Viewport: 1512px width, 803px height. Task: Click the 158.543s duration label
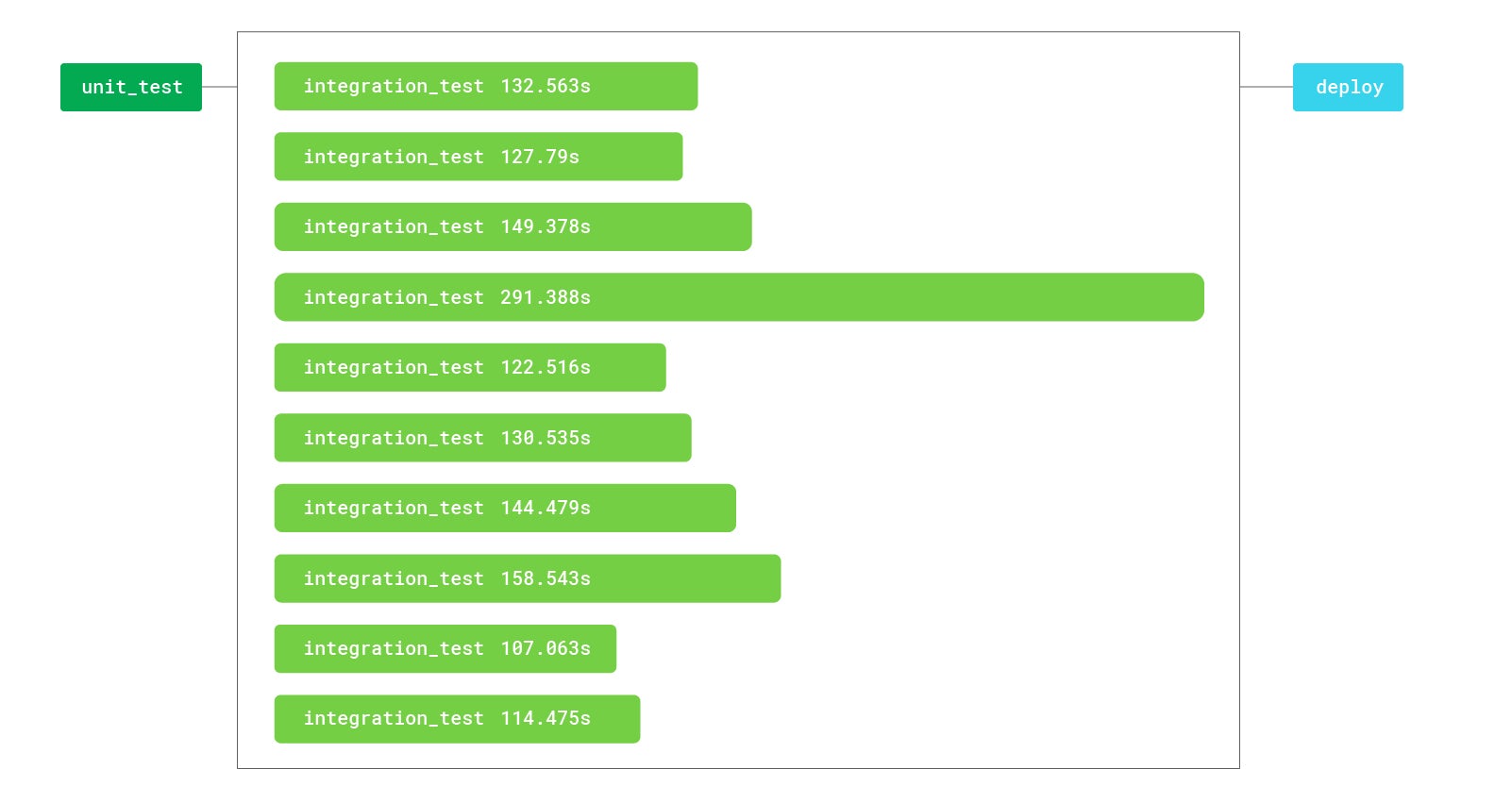(x=546, y=578)
